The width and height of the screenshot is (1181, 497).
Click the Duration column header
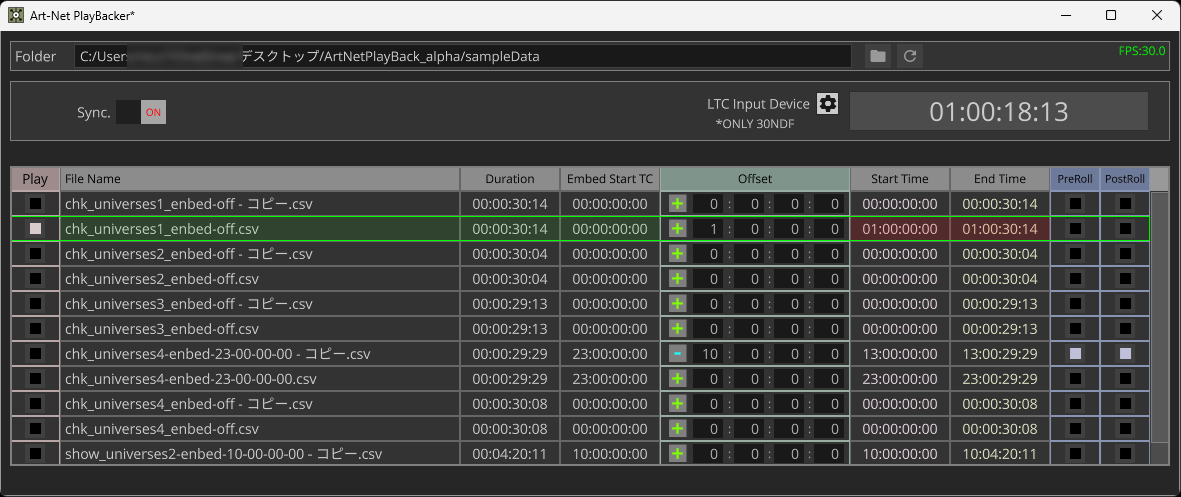(510, 179)
